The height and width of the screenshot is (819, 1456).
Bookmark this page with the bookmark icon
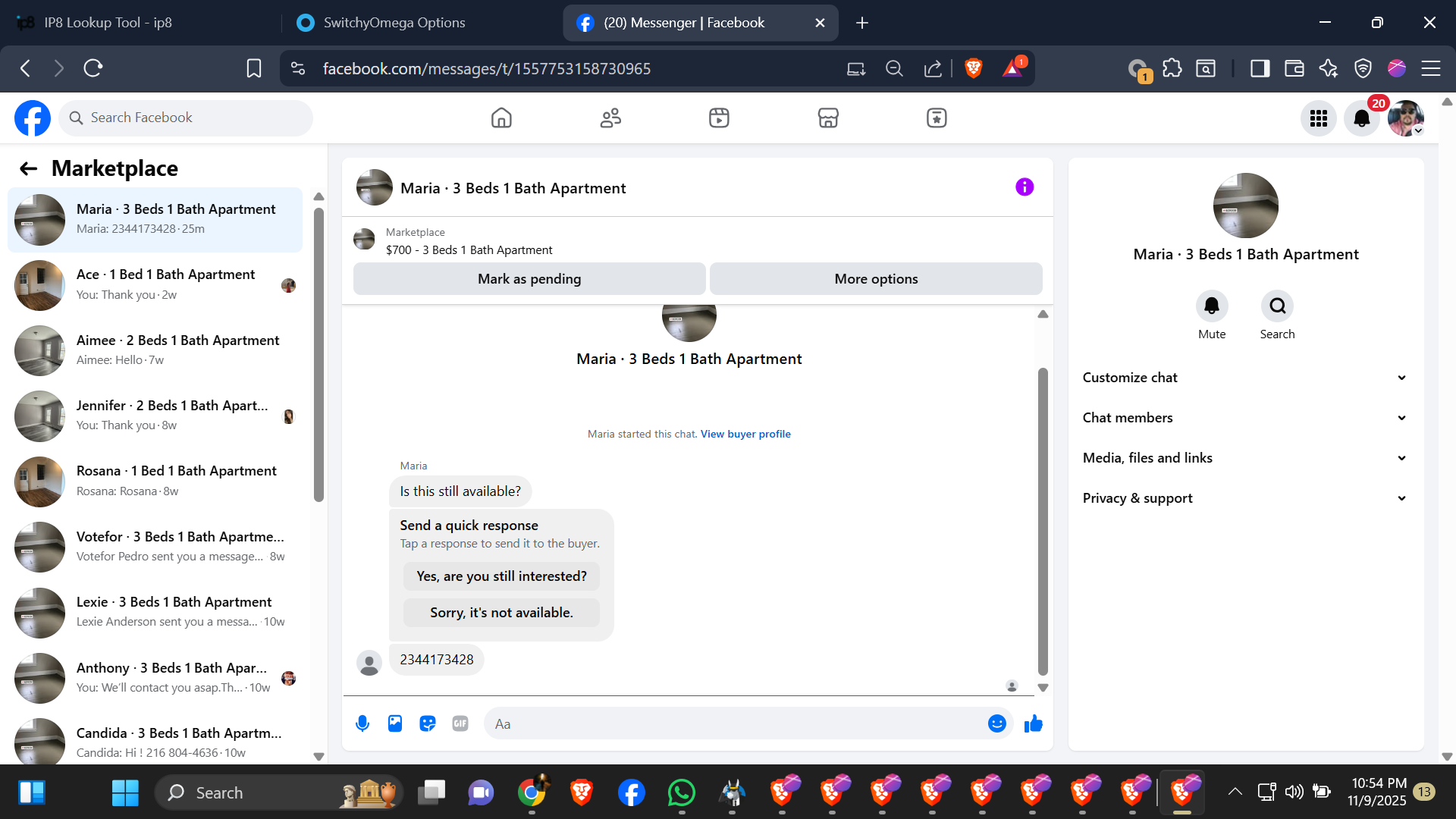[x=254, y=68]
